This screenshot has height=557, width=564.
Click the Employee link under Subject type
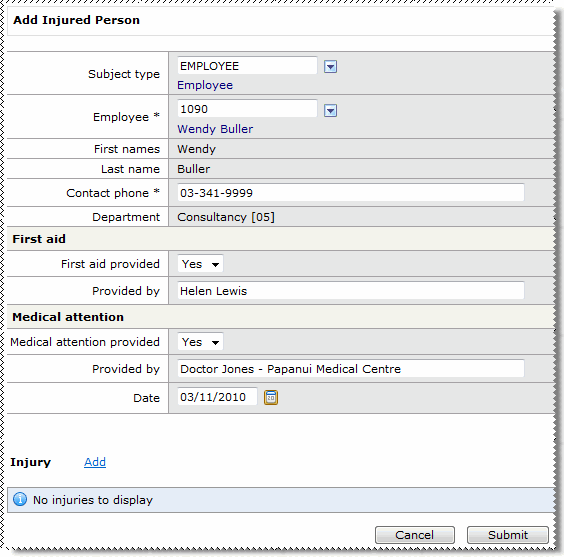coord(205,85)
